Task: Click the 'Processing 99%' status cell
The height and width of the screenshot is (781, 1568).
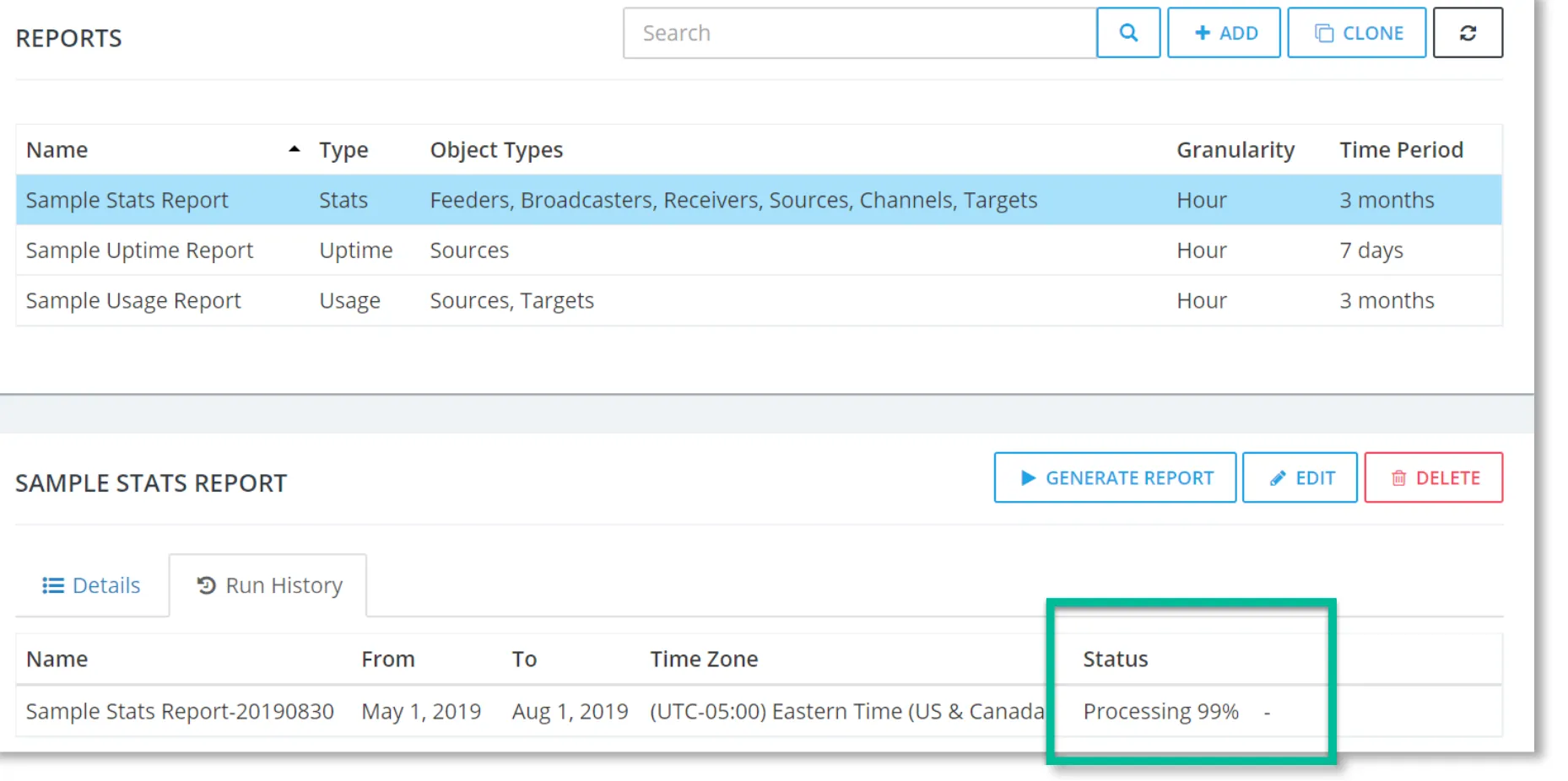Action: (x=1161, y=712)
